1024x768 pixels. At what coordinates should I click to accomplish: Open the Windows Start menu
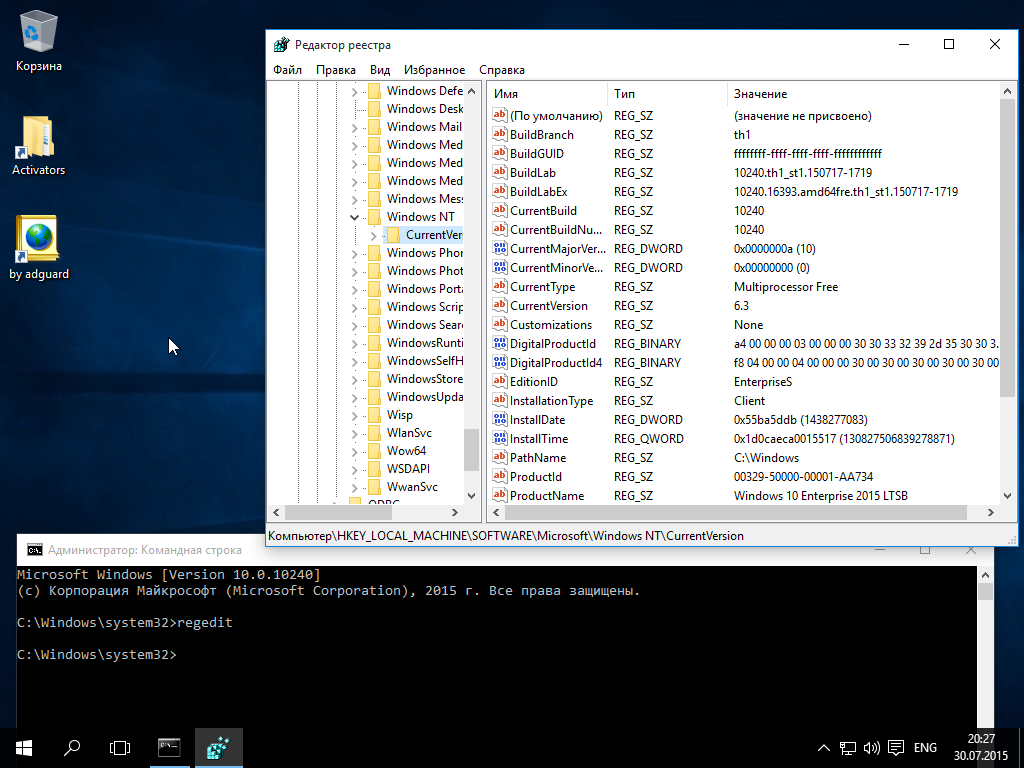24,748
